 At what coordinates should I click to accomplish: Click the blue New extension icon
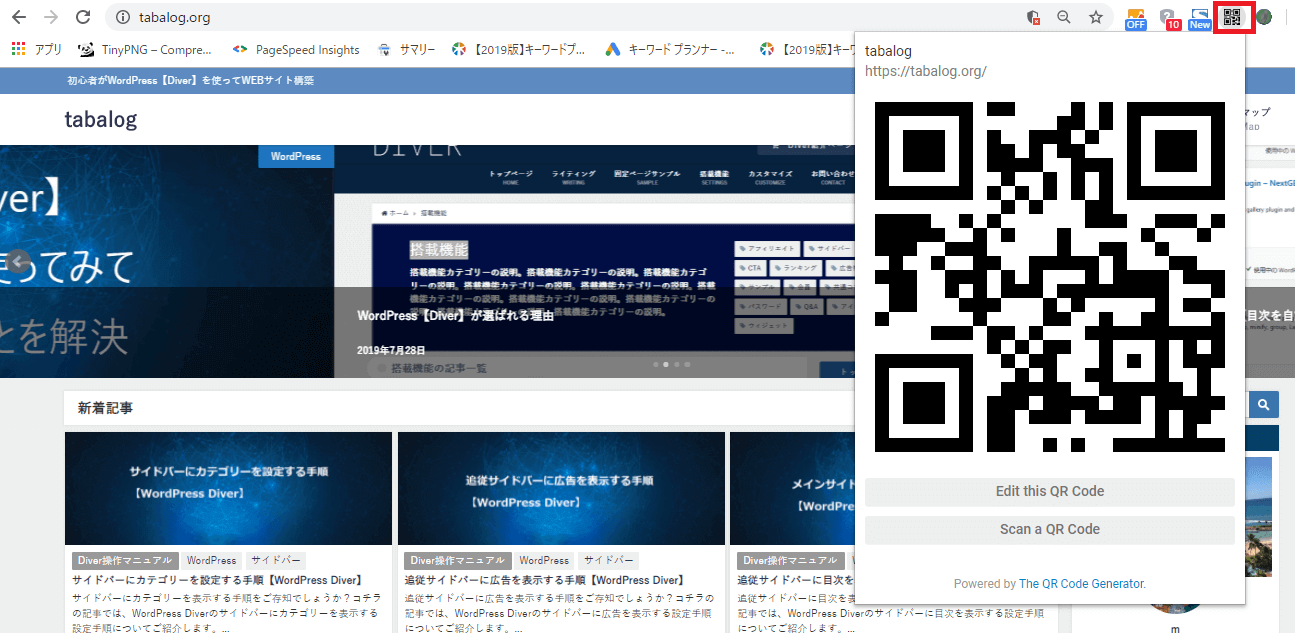(x=1199, y=17)
